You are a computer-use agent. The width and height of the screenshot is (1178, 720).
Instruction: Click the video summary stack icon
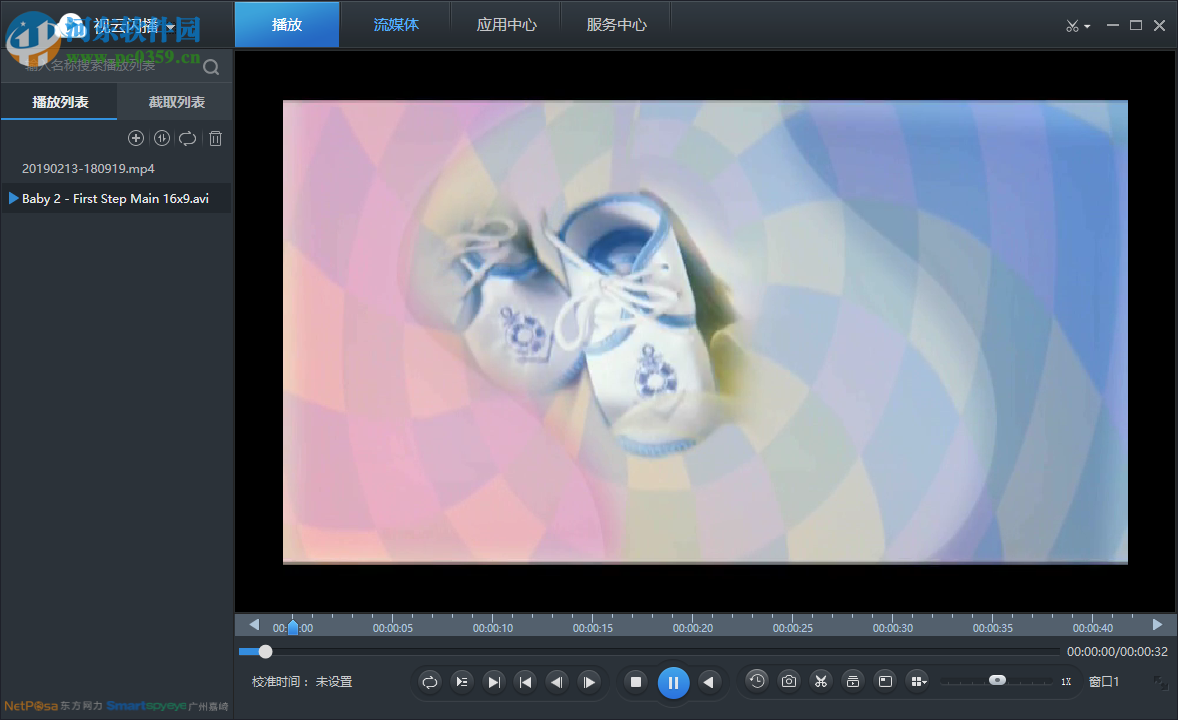pyautogui.click(x=853, y=681)
